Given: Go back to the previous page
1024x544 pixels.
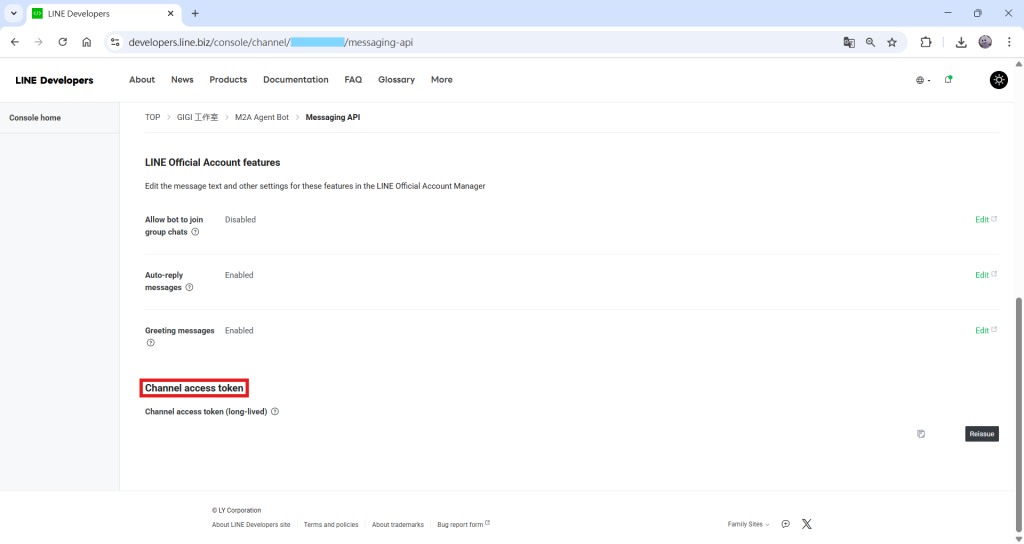Looking at the screenshot, I should click(15, 42).
